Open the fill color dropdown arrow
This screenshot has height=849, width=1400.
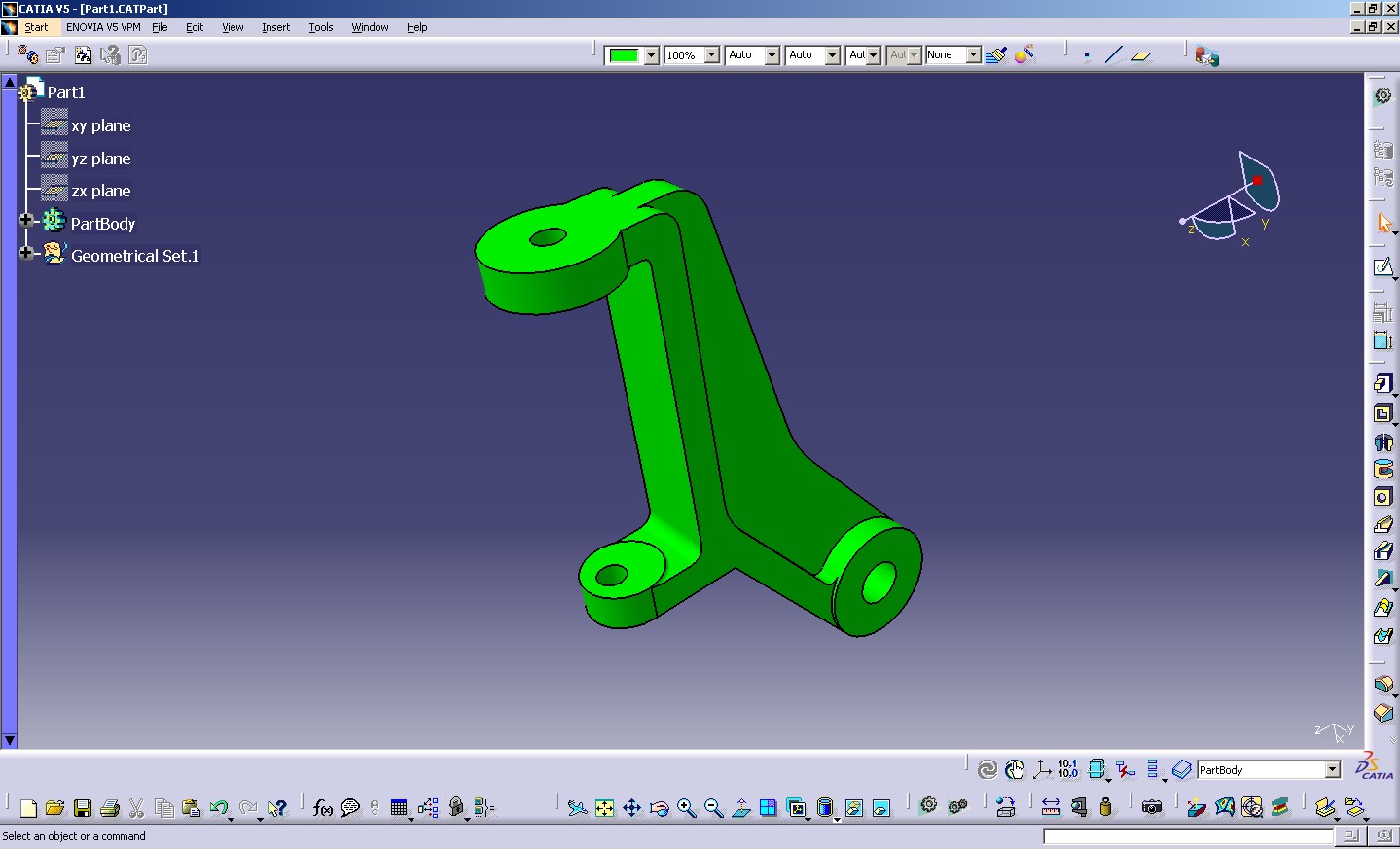pos(651,55)
